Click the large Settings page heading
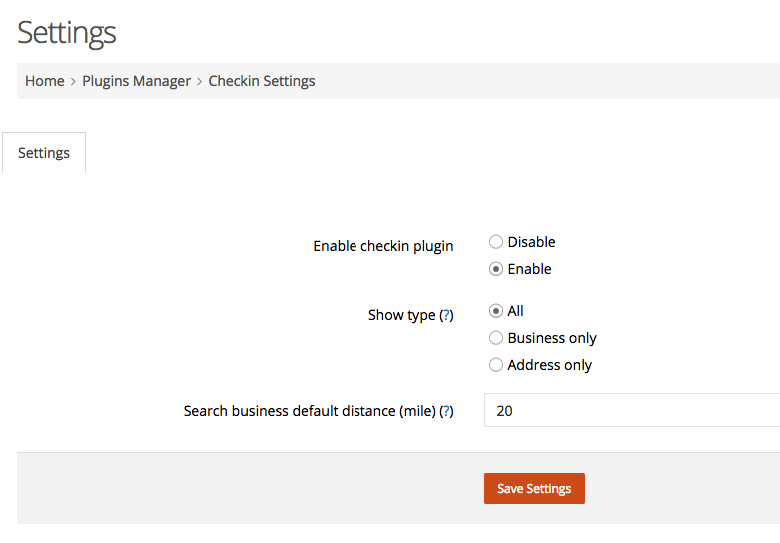The width and height of the screenshot is (780, 543). [67, 33]
